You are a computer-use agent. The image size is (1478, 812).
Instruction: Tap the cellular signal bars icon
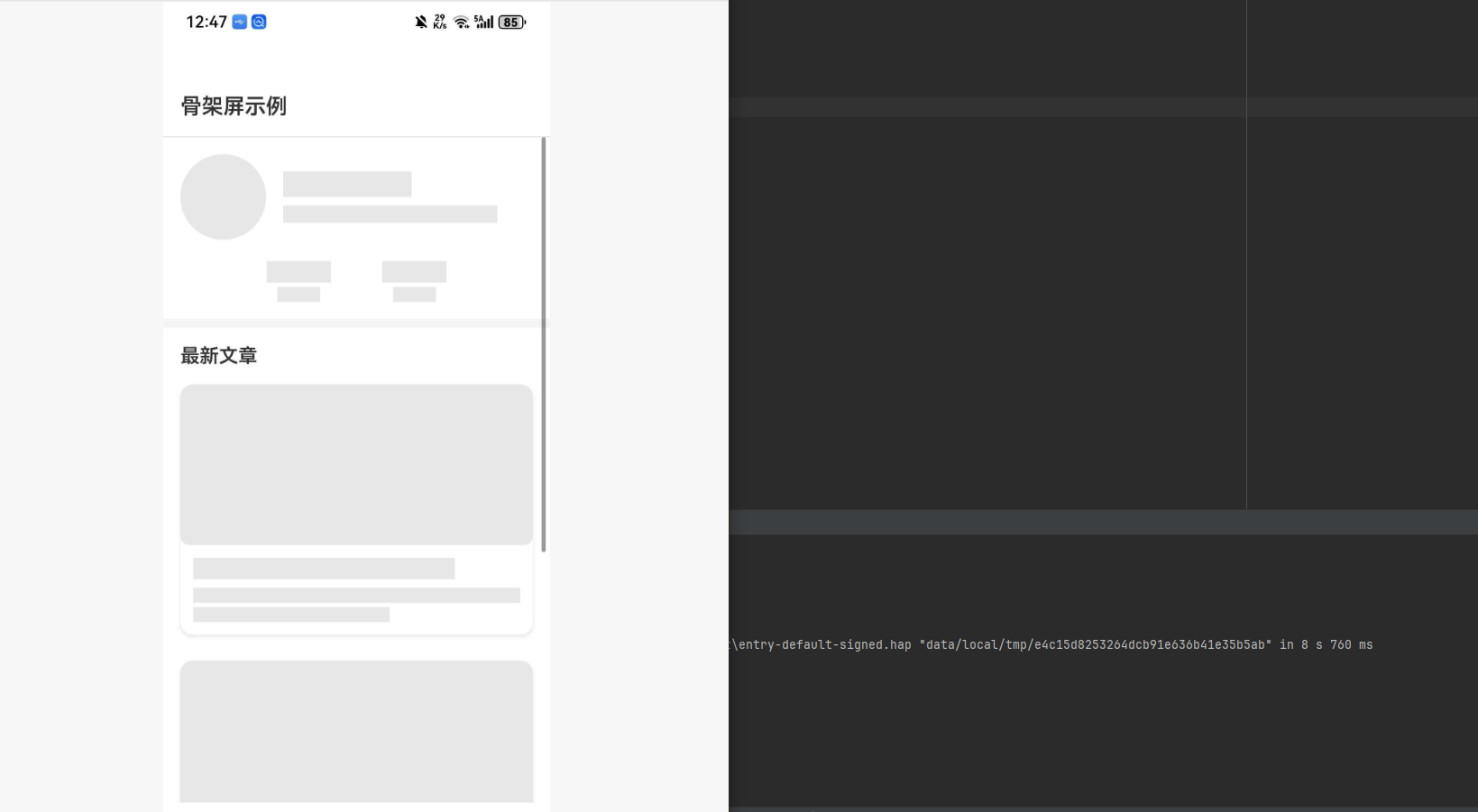pos(484,22)
